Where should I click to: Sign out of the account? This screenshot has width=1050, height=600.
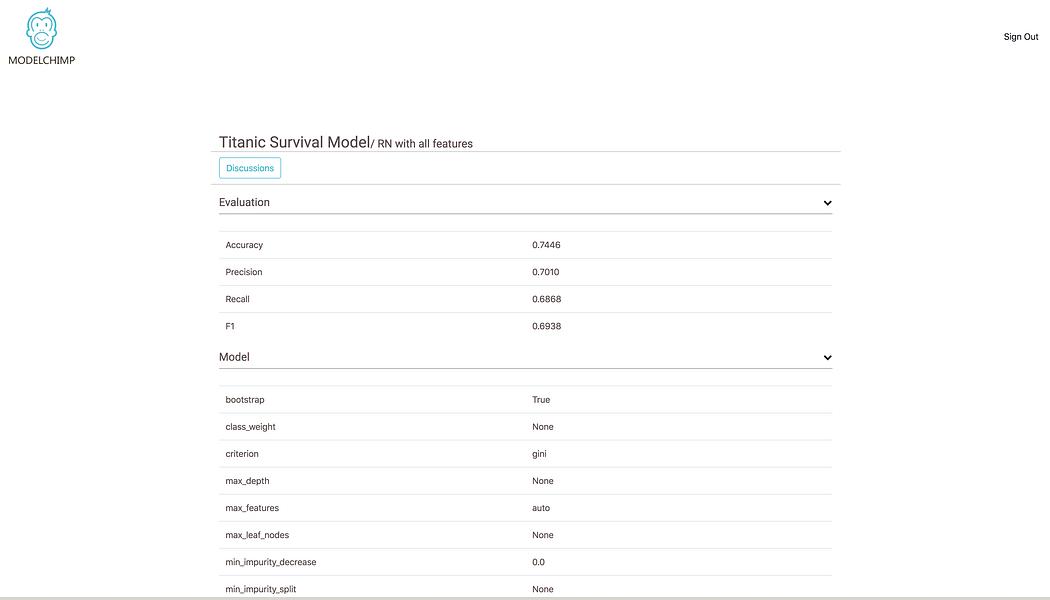pyautogui.click(x=1021, y=37)
